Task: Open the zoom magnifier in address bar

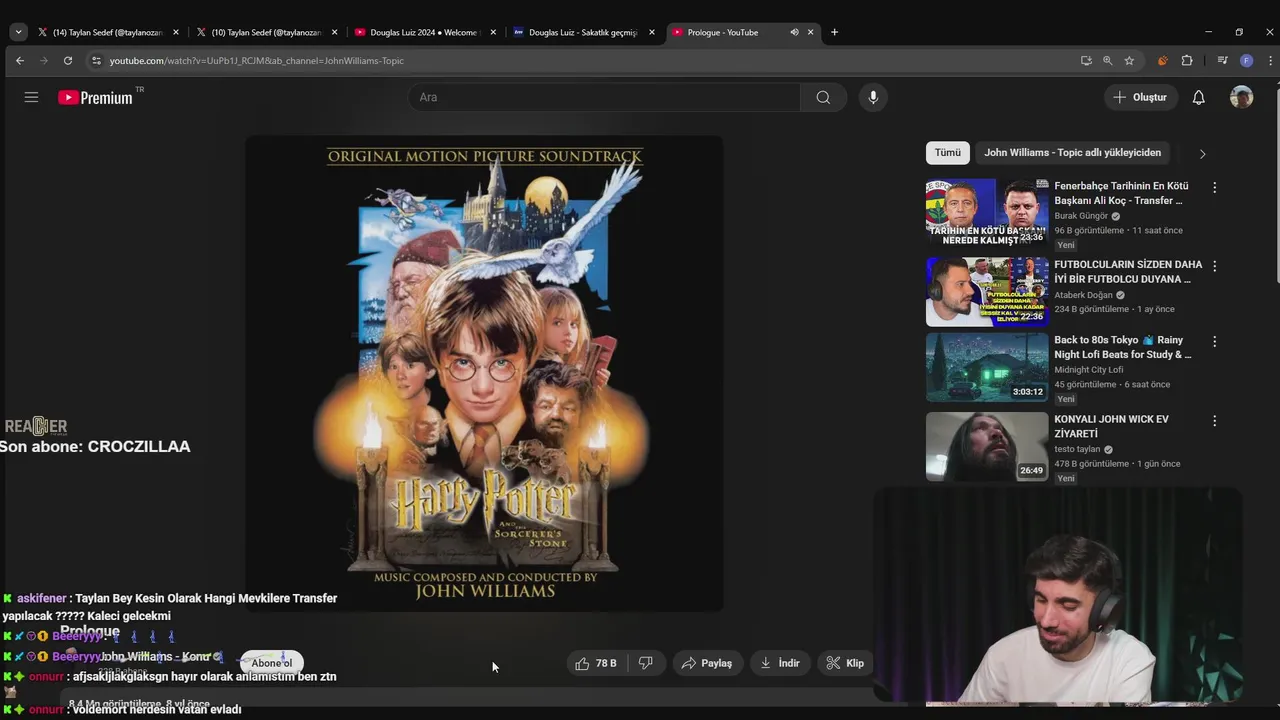Action: point(1107,61)
